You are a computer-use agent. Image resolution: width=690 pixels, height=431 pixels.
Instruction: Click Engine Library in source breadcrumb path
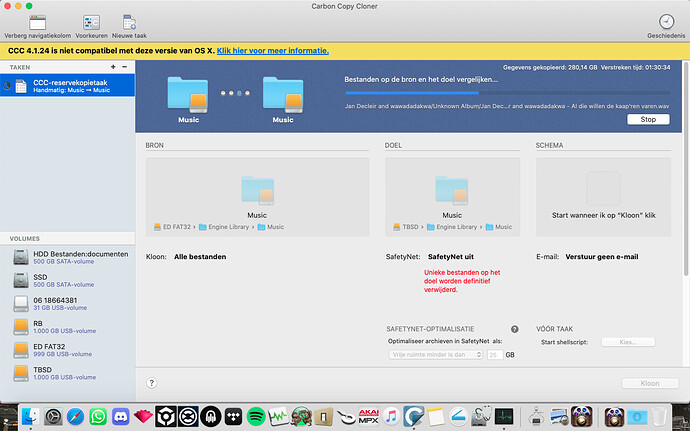pyautogui.click(x=224, y=227)
